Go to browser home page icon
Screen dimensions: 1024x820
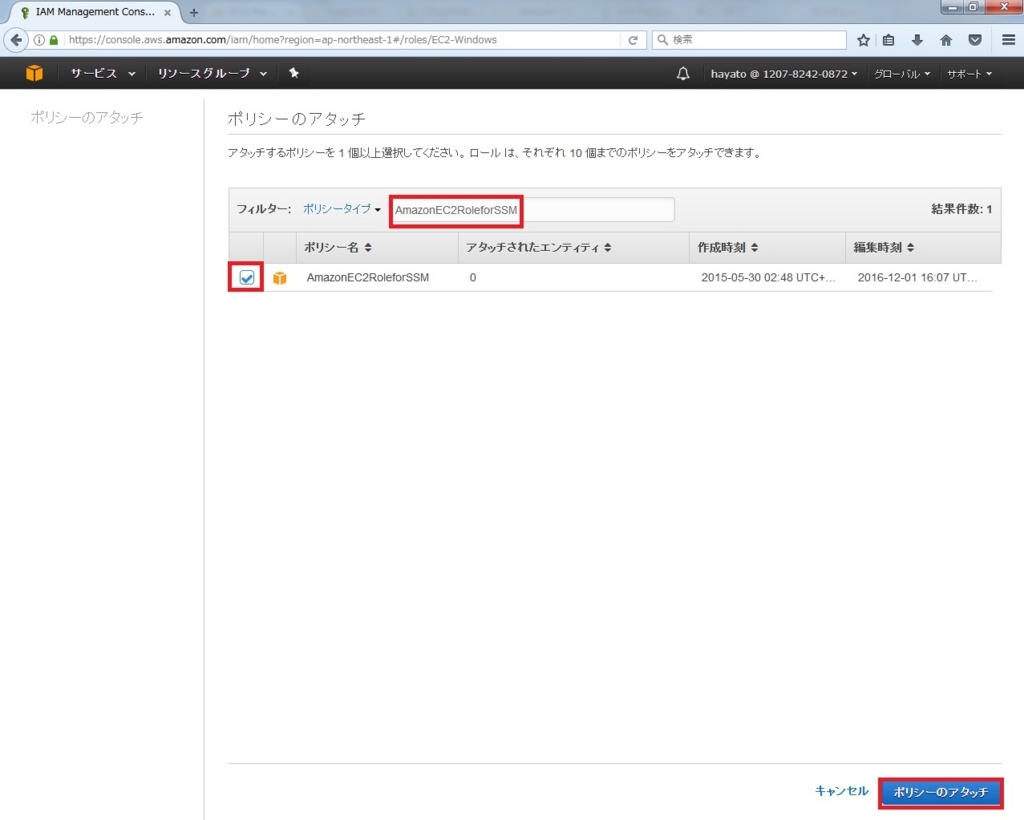point(946,40)
